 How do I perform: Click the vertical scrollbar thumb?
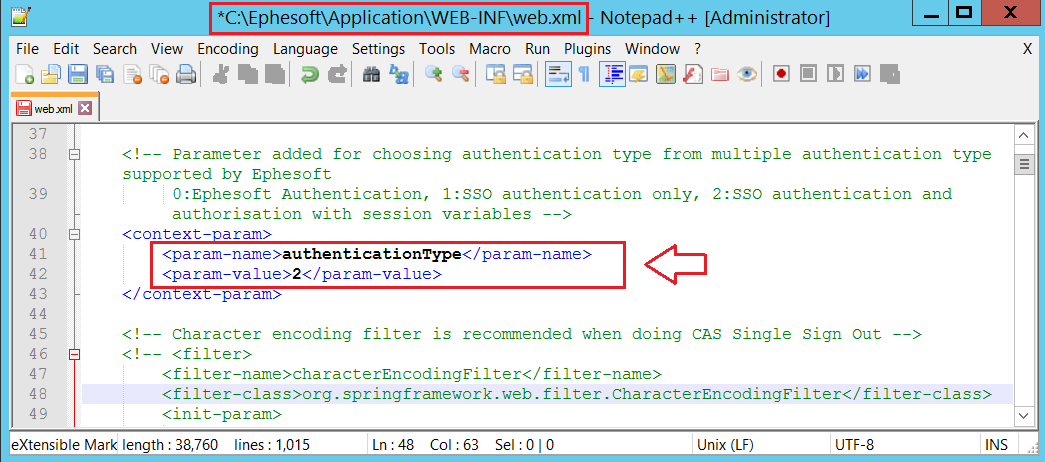pyautogui.click(x=1023, y=164)
